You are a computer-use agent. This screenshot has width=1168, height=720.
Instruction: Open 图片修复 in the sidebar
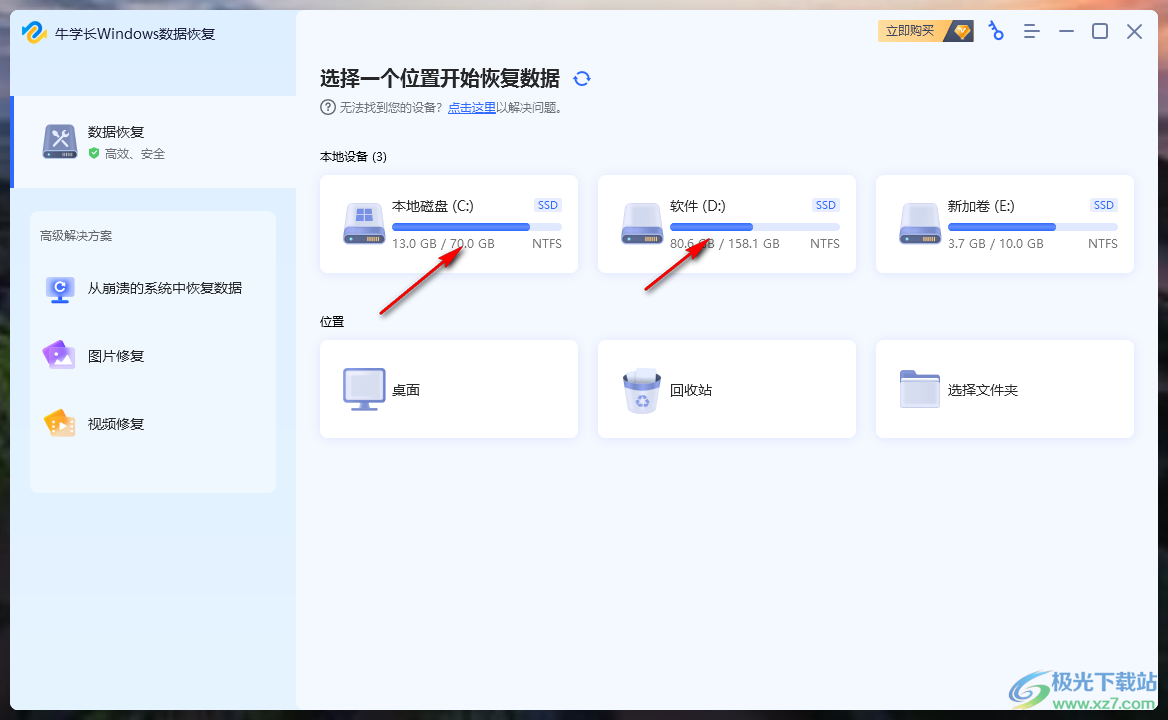click(x=153, y=356)
